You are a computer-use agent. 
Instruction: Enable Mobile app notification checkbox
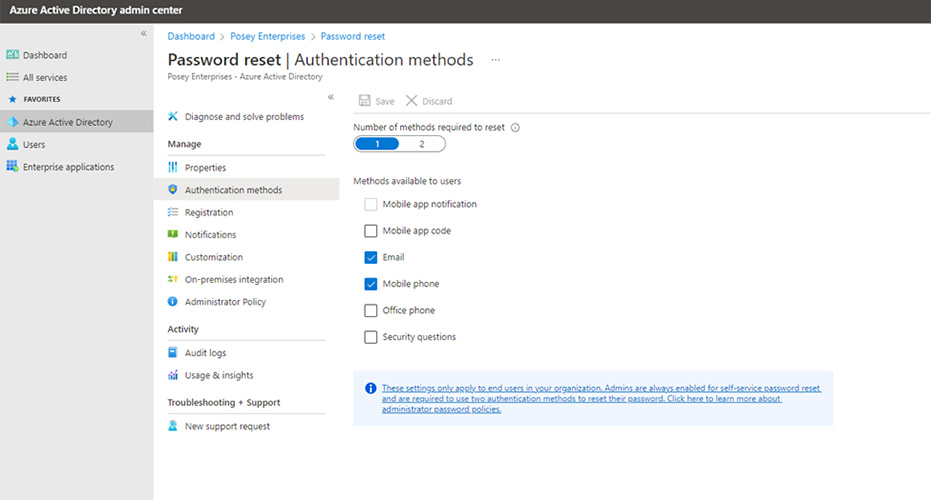pos(370,204)
